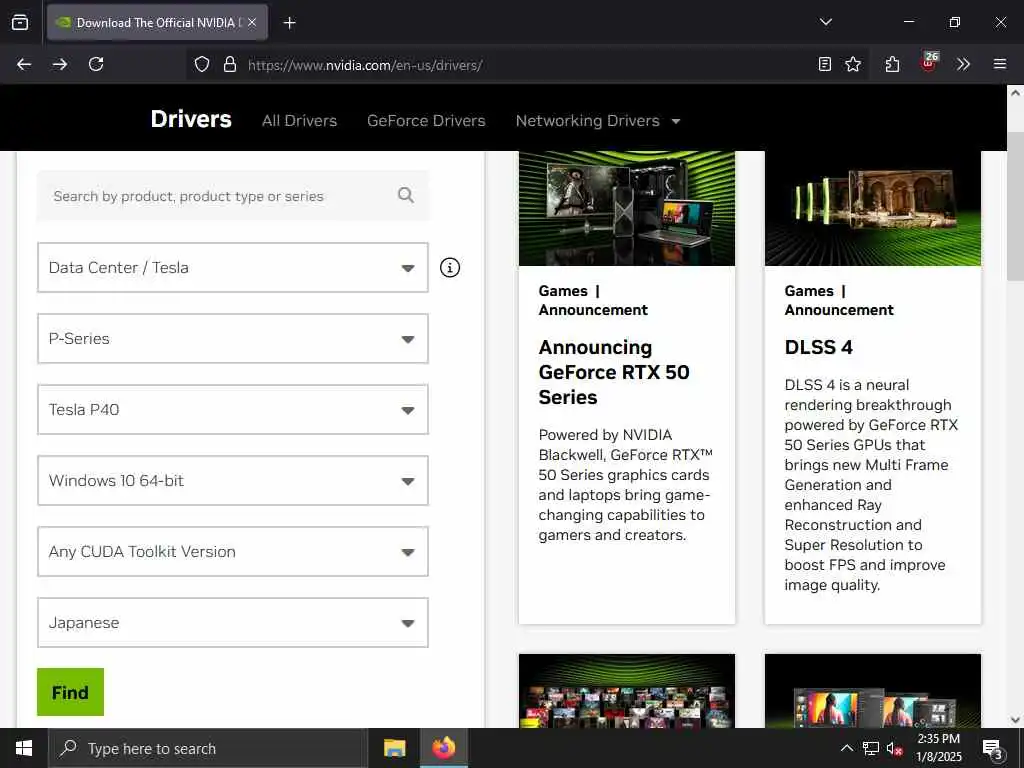Image resolution: width=1024 pixels, height=768 pixels.
Task: Open the Windows Start menu
Action: (x=24, y=748)
